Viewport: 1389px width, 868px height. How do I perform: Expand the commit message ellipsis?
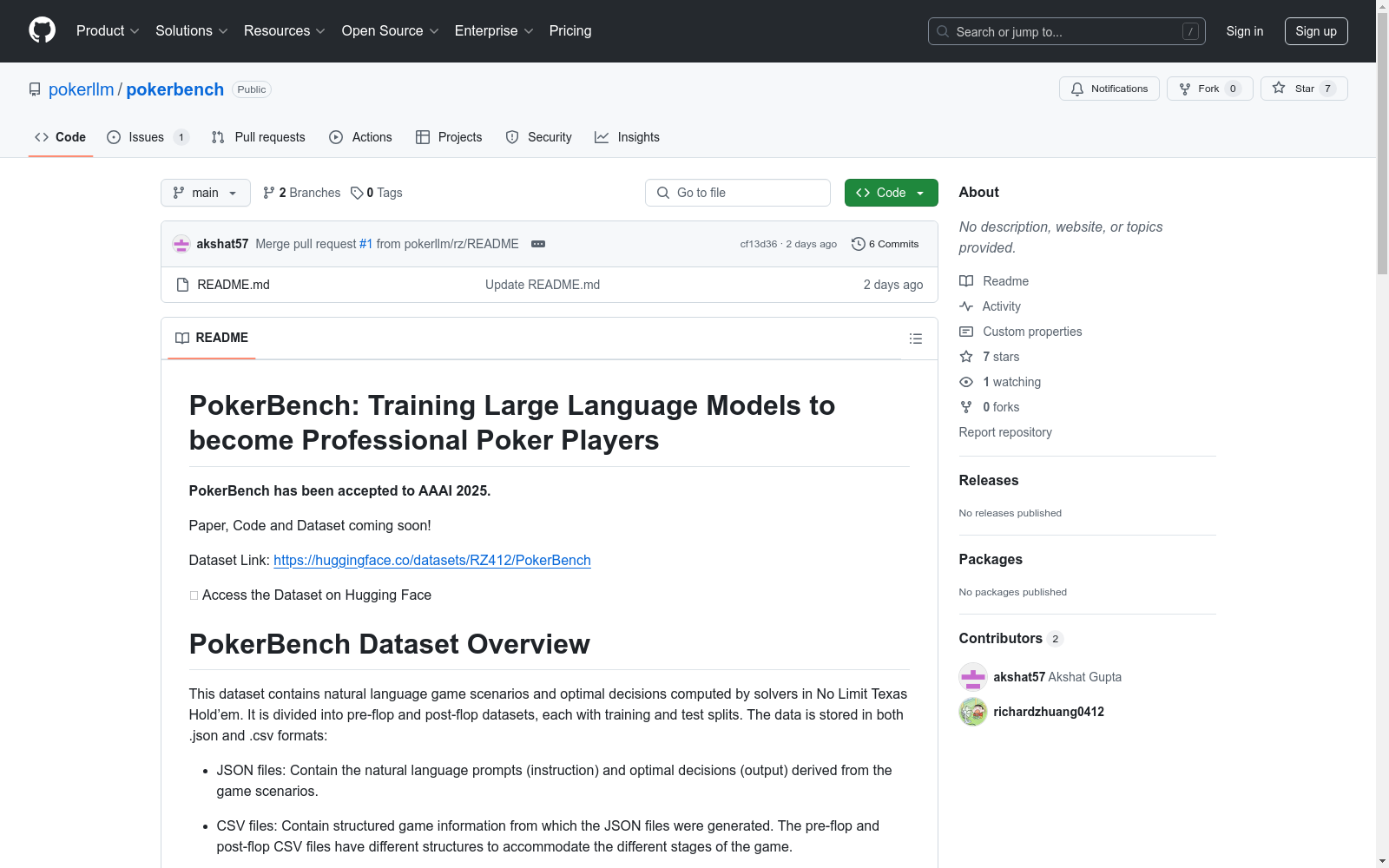(538, 244)
